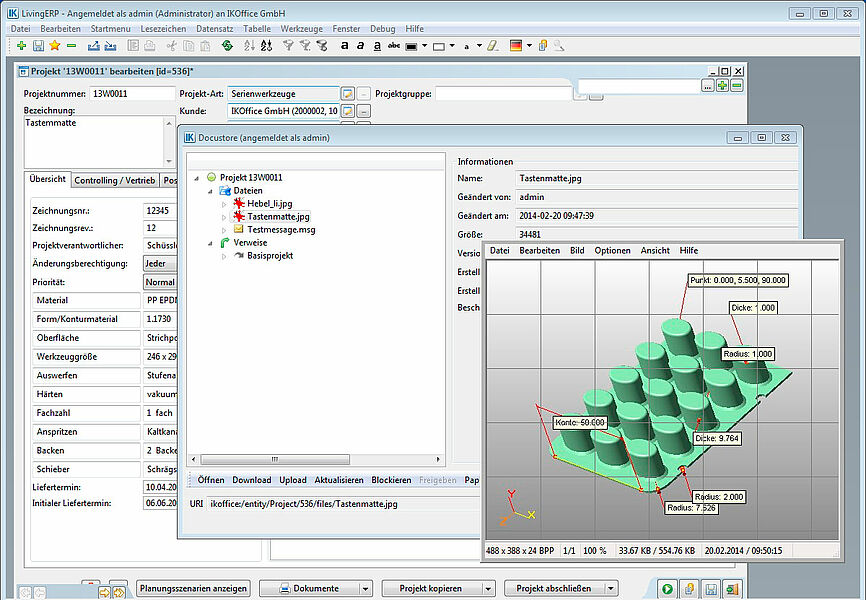Click the green plus new record icon
866x600 pixels.
click(21, 46)
